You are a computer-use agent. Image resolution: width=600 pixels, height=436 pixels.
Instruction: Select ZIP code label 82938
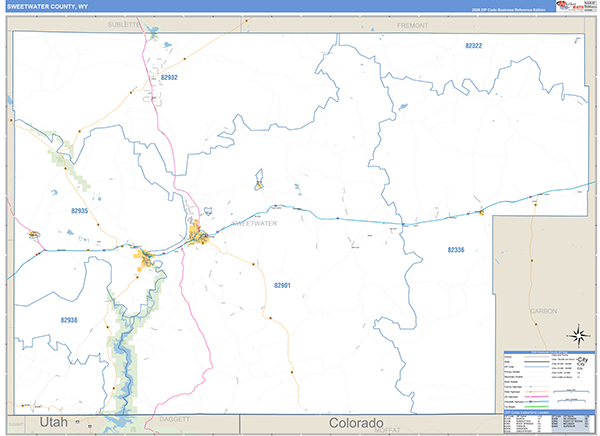pos(69,320)
